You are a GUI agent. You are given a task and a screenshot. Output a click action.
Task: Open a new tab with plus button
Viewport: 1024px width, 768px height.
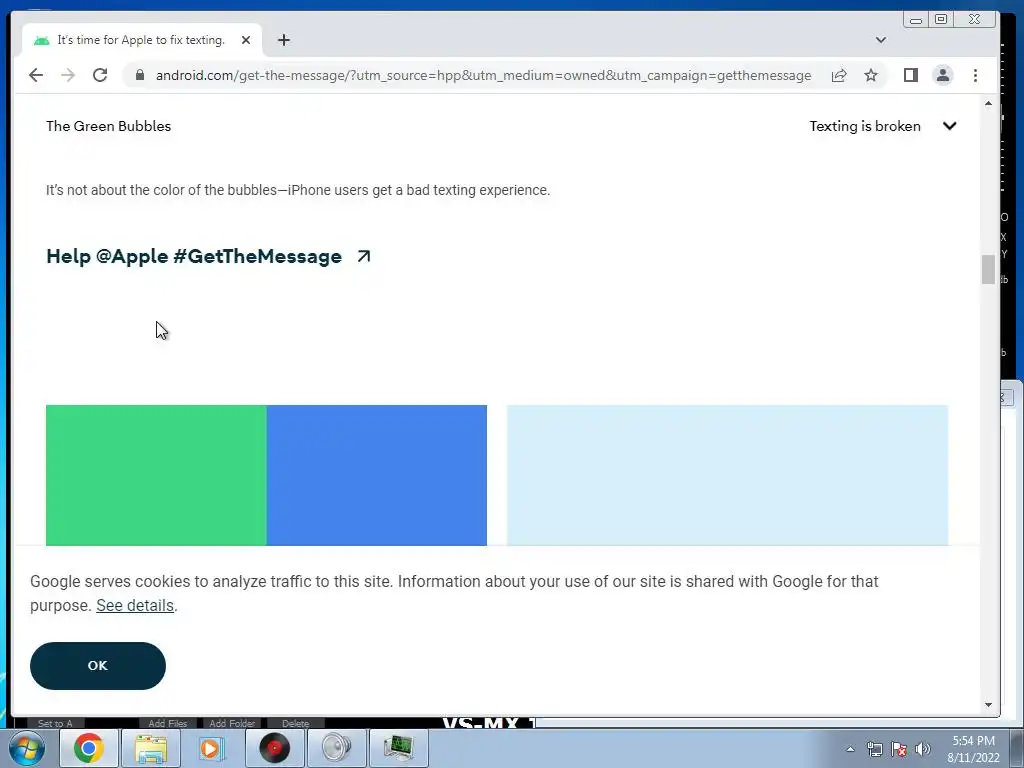[283, 40]
